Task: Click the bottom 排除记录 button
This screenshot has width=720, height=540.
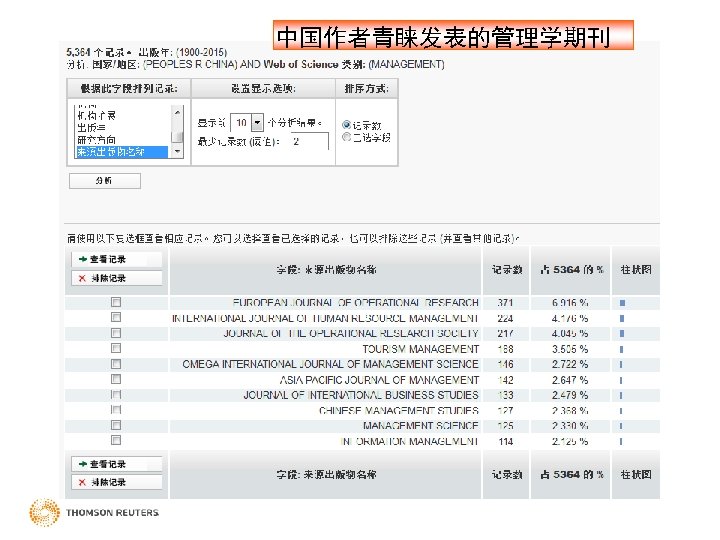Action: [x=117, y=482]
